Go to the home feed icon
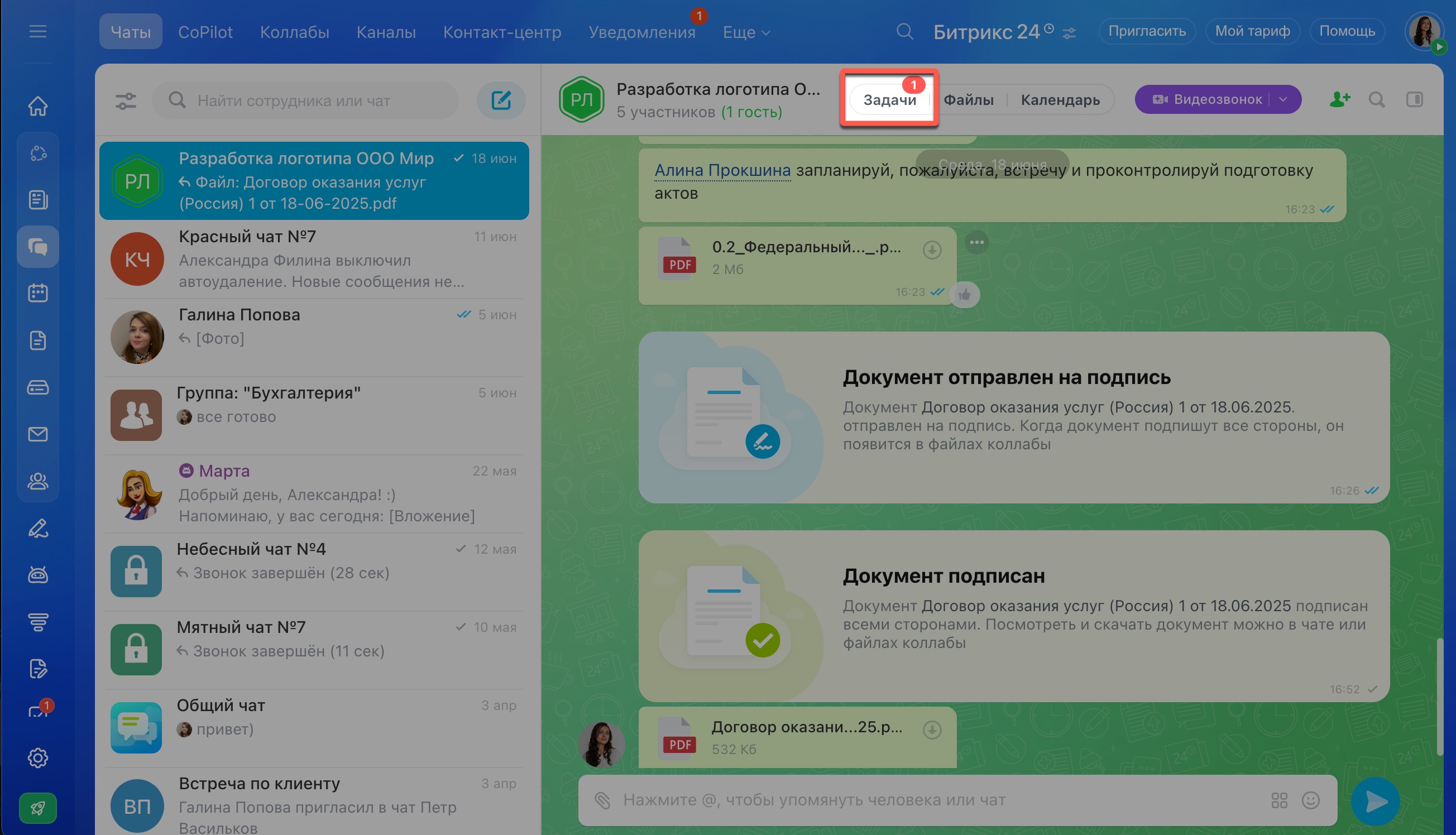The image size is (1456, 835). [38, 106]
